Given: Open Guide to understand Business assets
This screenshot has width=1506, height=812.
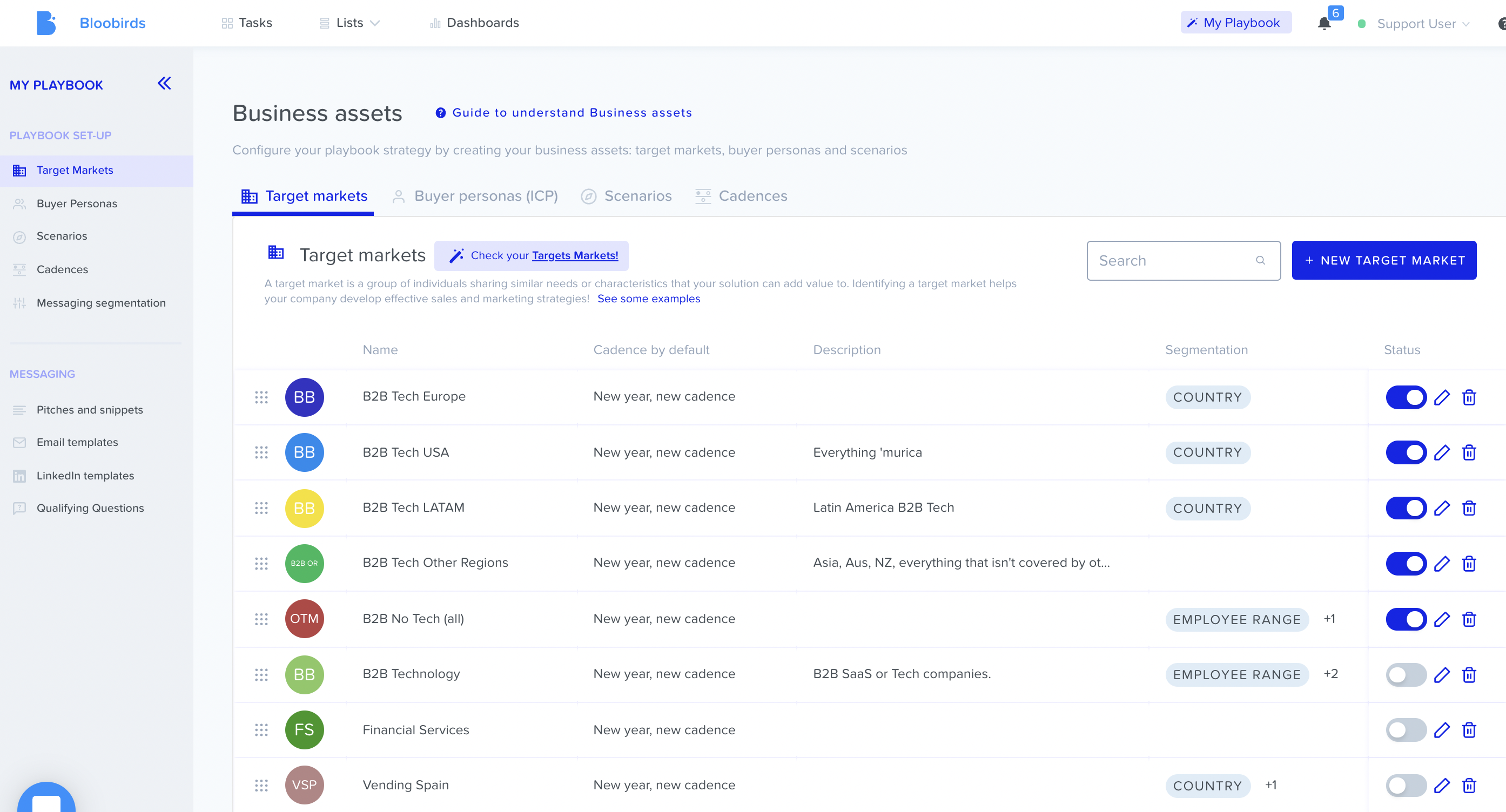Looking at the screenshot, I should point(563,112).
